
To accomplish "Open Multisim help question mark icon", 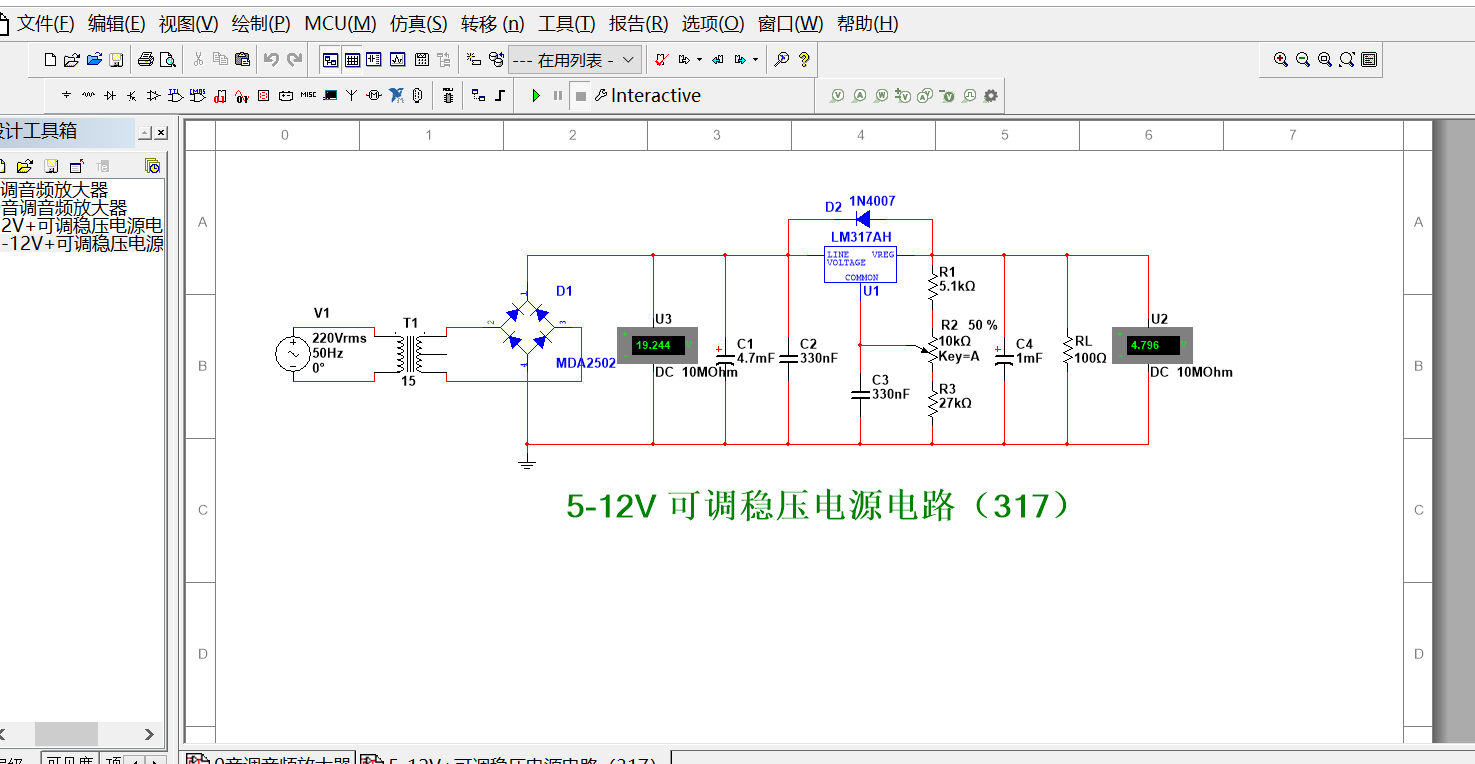I will [x=804, y=60].
